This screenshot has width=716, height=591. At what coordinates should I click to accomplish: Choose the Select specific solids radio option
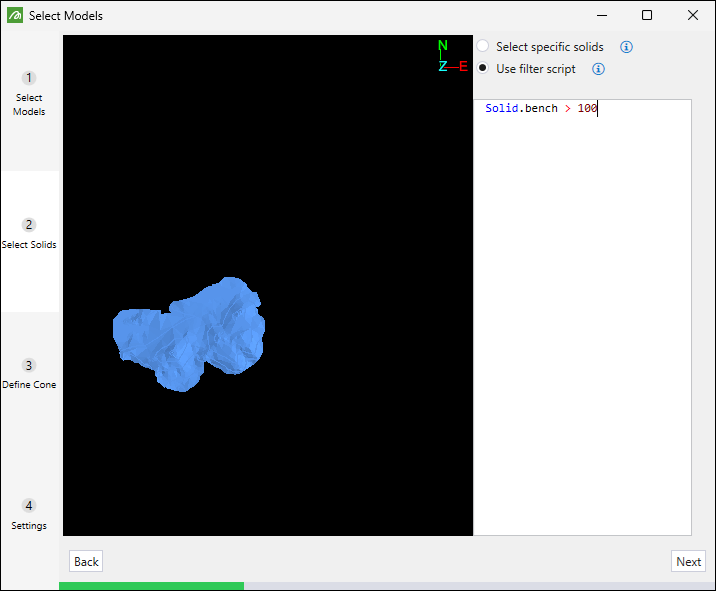[483, 46]
